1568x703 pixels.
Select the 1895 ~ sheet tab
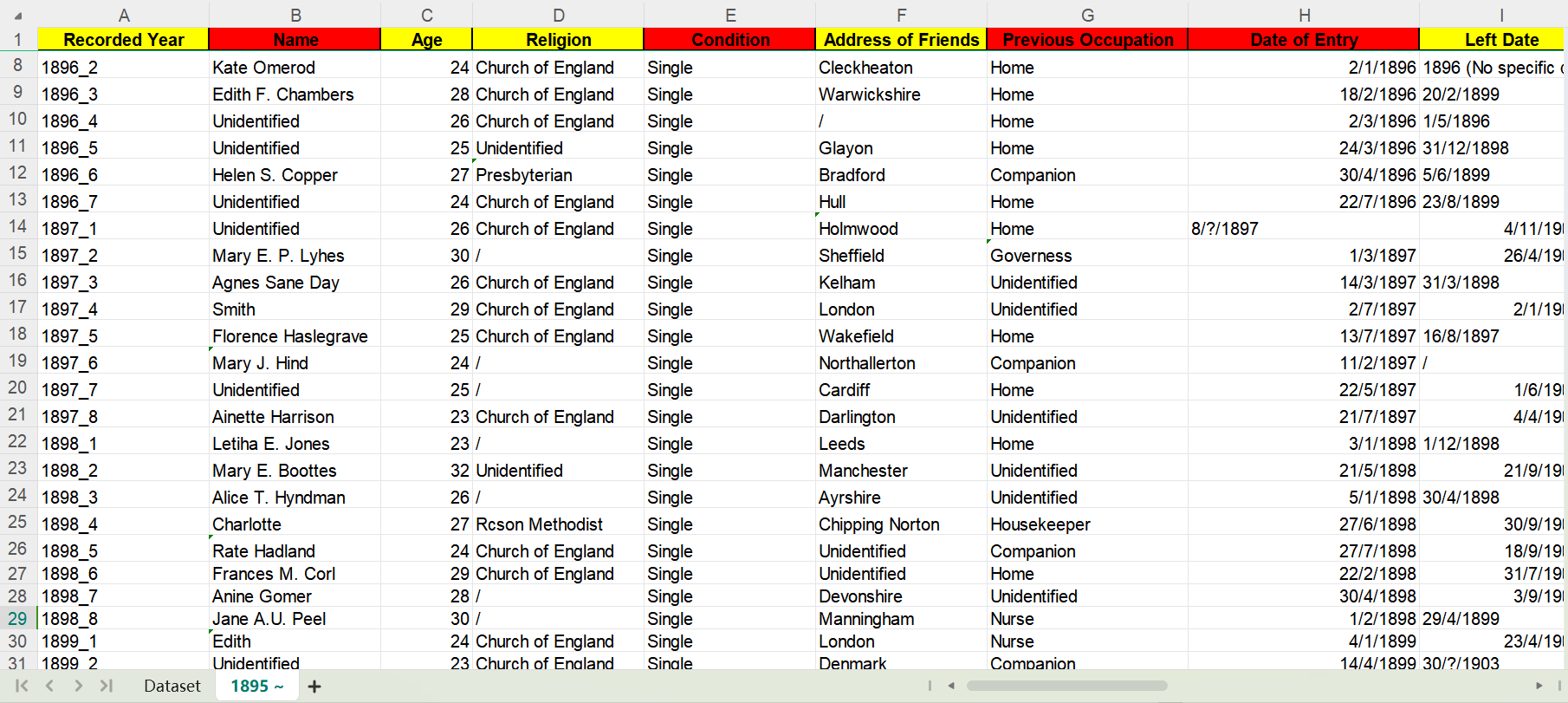[256, 686]
